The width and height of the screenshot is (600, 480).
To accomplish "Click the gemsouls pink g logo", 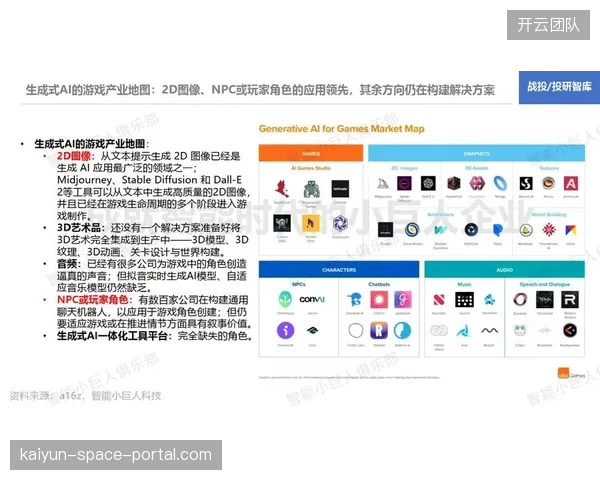I will coord(403,299).
